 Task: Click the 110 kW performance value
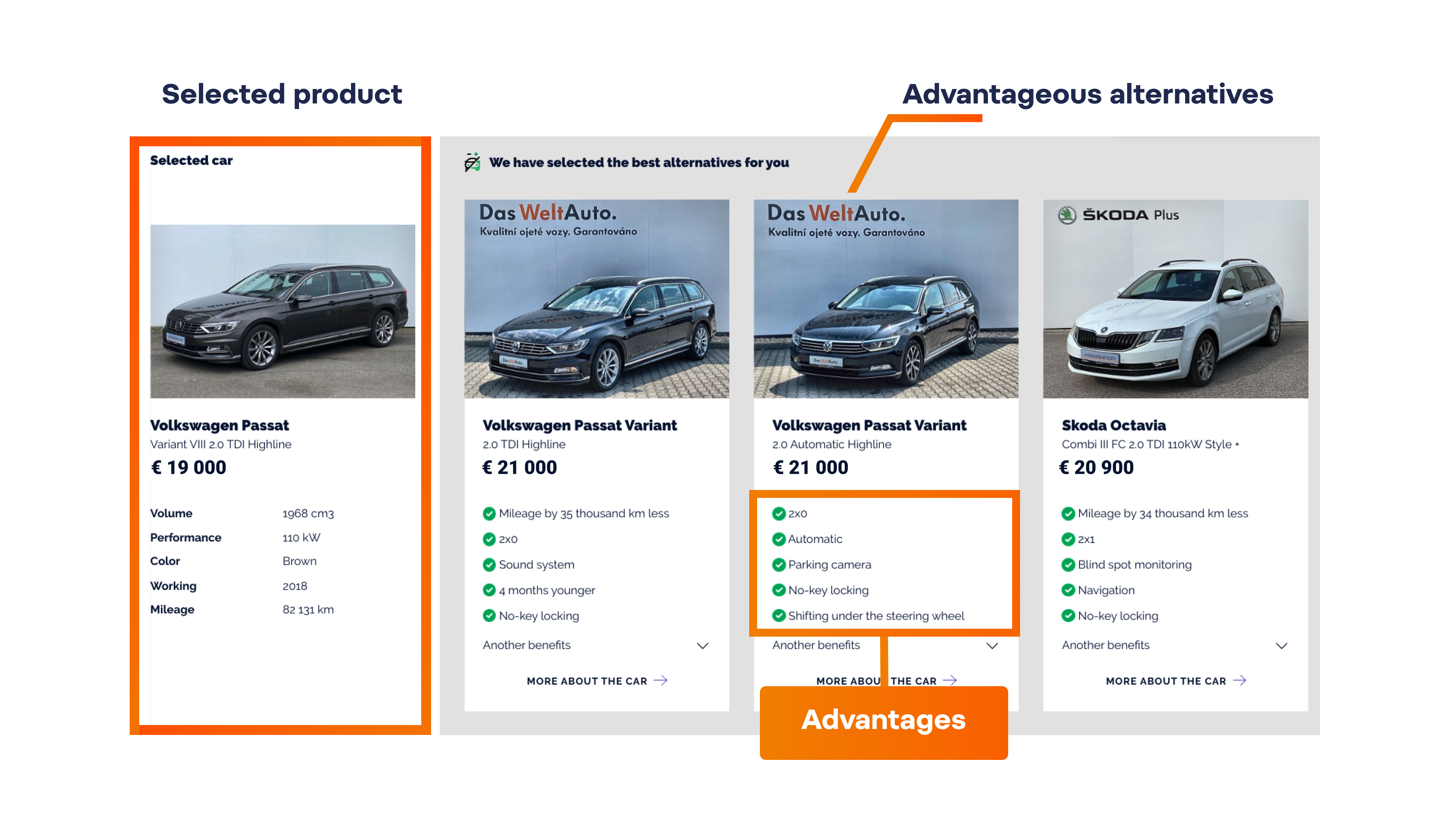coord(301,538)
